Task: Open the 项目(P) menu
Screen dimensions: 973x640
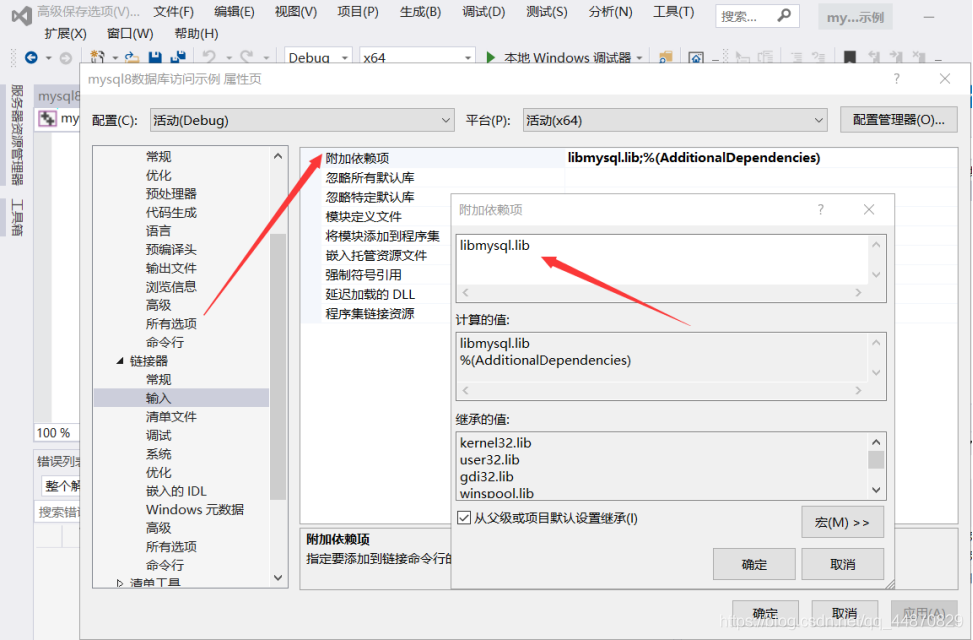Action: tap(357, 12)
